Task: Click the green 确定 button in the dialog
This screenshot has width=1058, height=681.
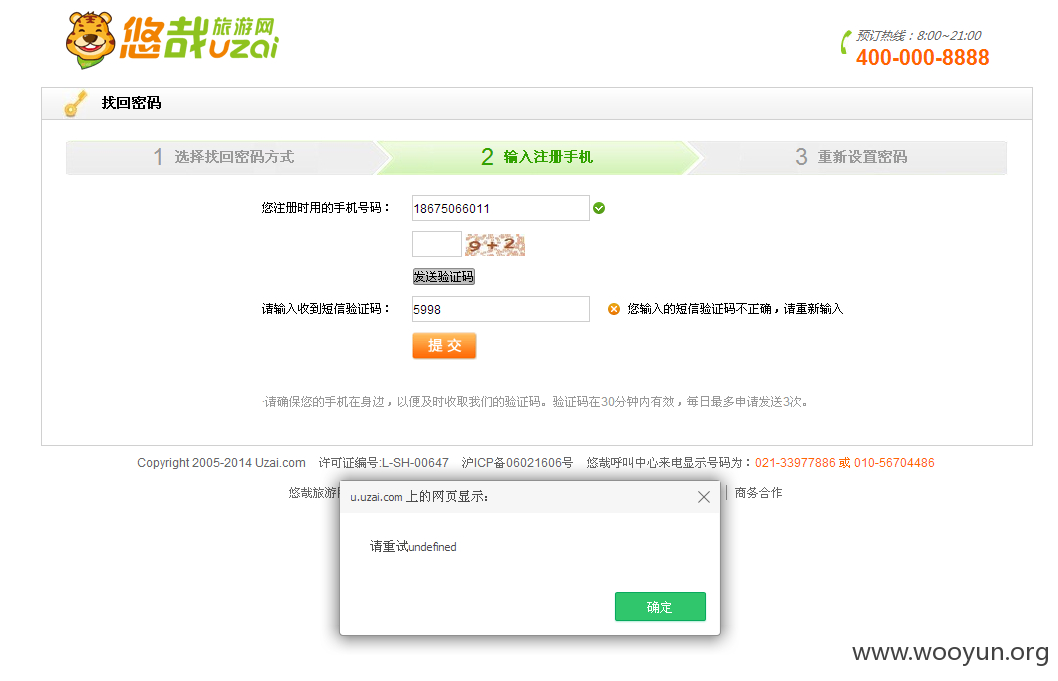Action: (x=660, y=607)
